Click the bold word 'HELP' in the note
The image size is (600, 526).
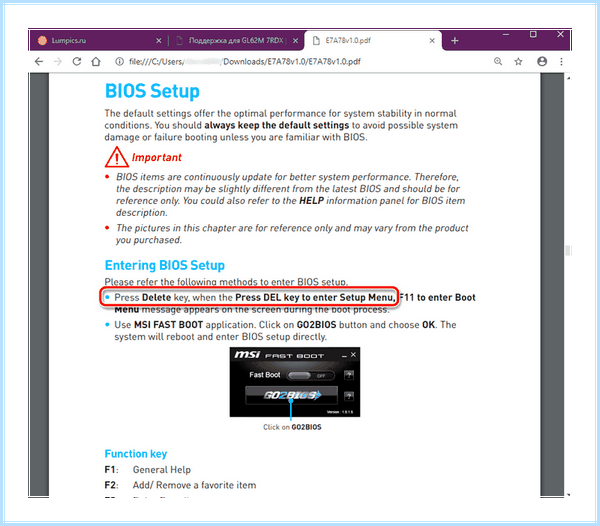point(311,201)
